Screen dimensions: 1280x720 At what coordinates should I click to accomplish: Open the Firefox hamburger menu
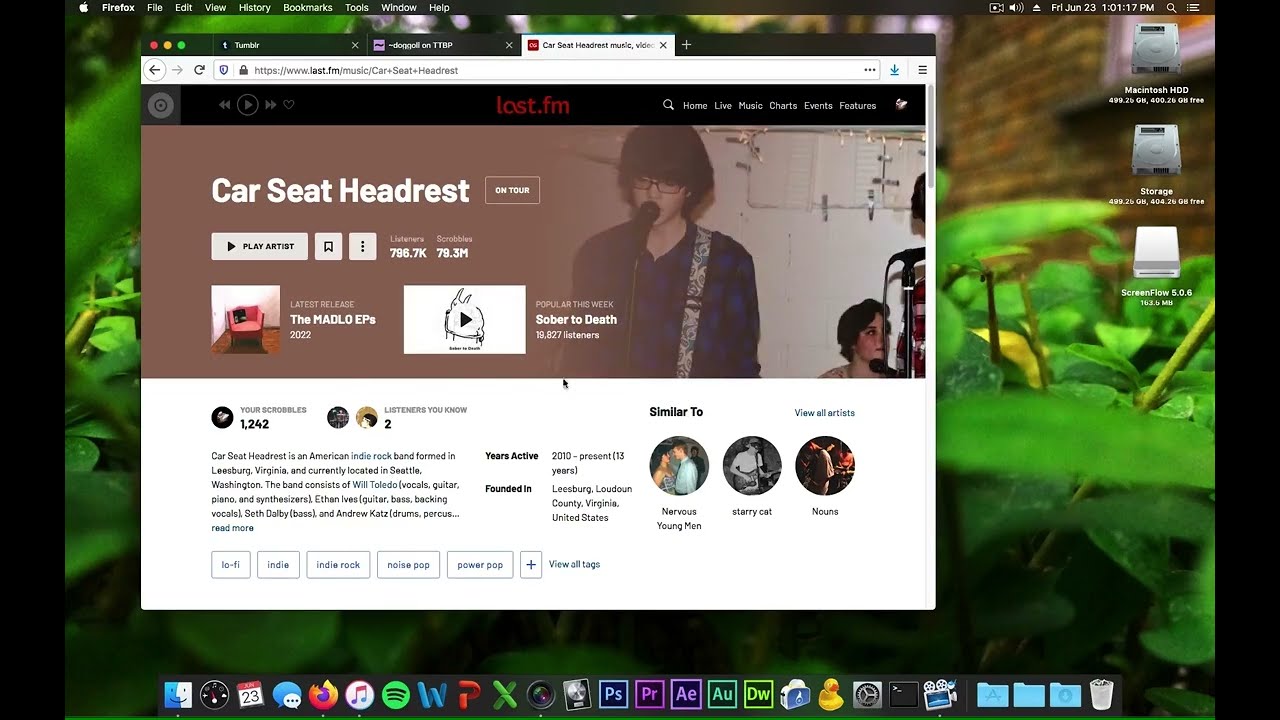(x=922, y=70)
